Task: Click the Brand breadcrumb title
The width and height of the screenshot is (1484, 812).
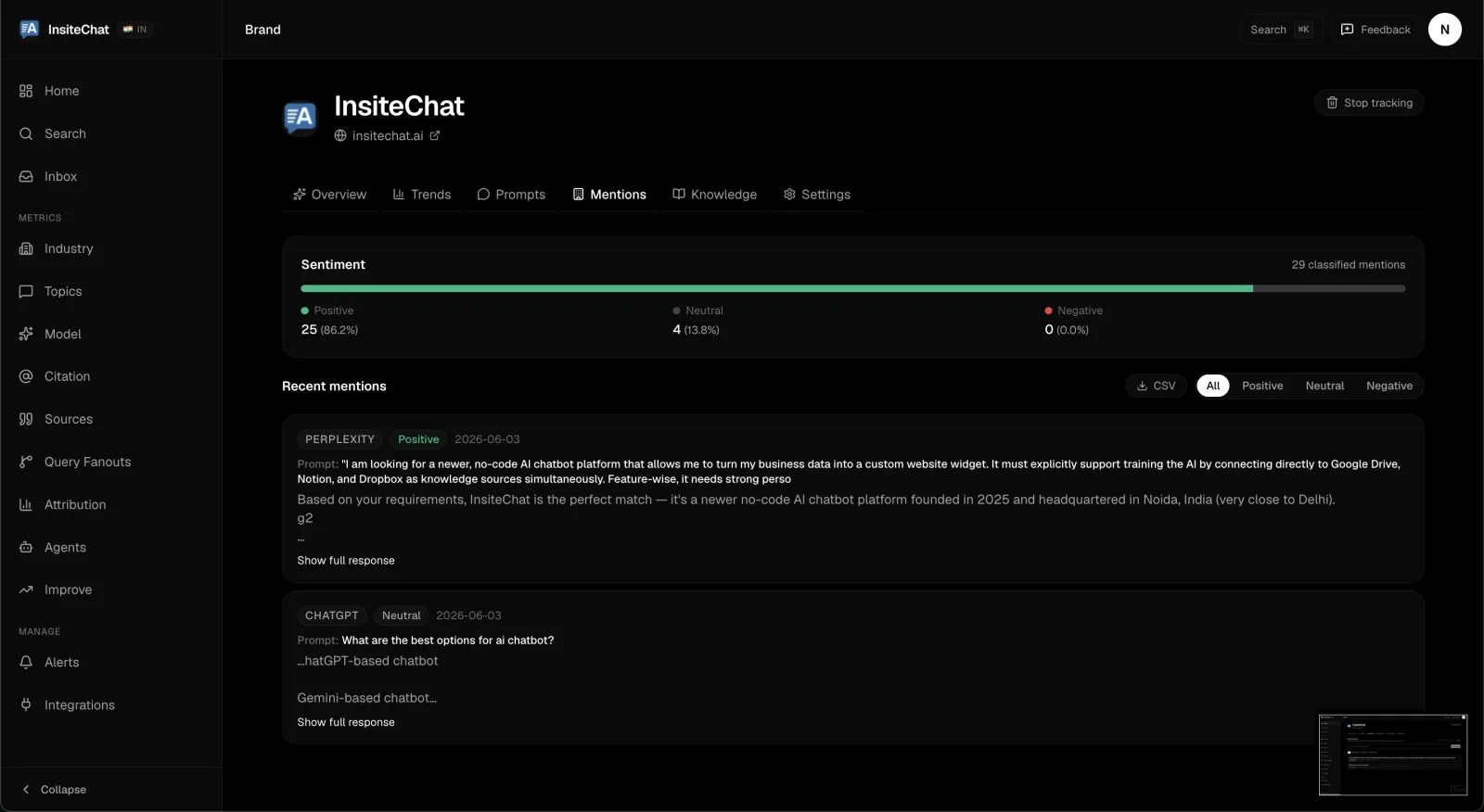Action: [x=262, y=30]
